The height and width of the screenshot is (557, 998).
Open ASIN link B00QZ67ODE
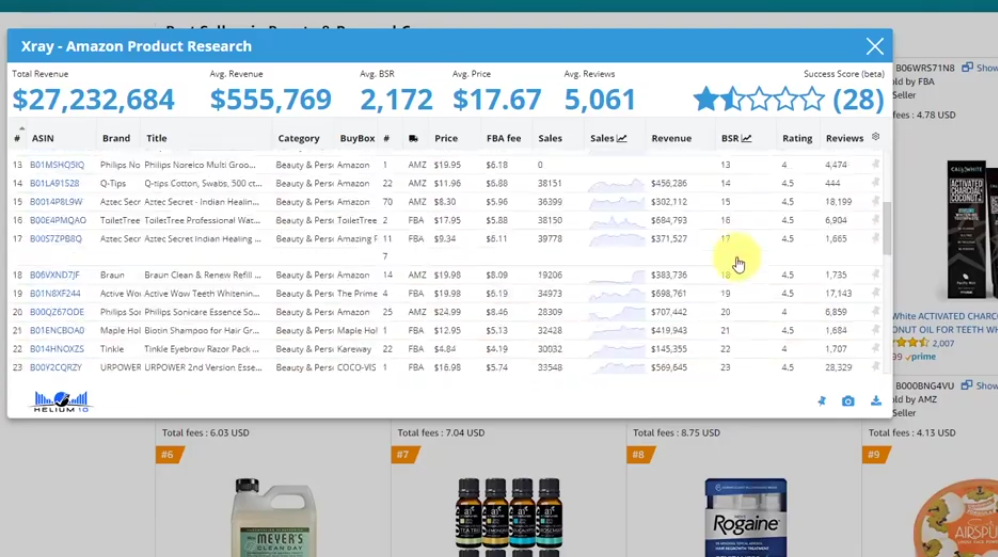[x=57, y=311]
